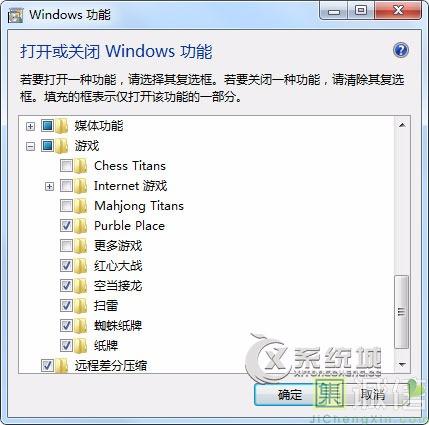Image resolution: width=429 pixels, height=425 pixels.
Task: Select the 游戏 folder icon
Action: [61, 146]
